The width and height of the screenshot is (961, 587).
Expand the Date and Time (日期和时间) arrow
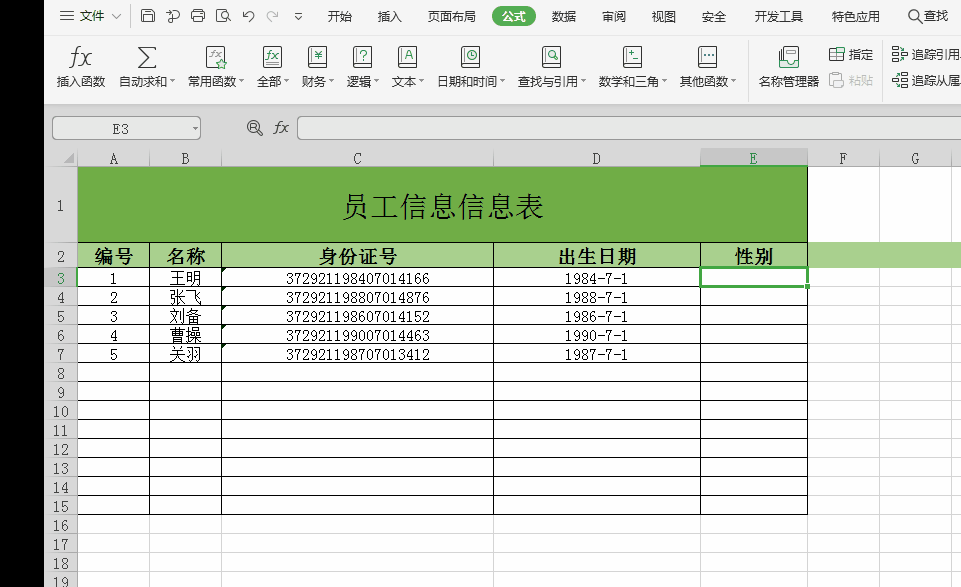pos(503,81)
